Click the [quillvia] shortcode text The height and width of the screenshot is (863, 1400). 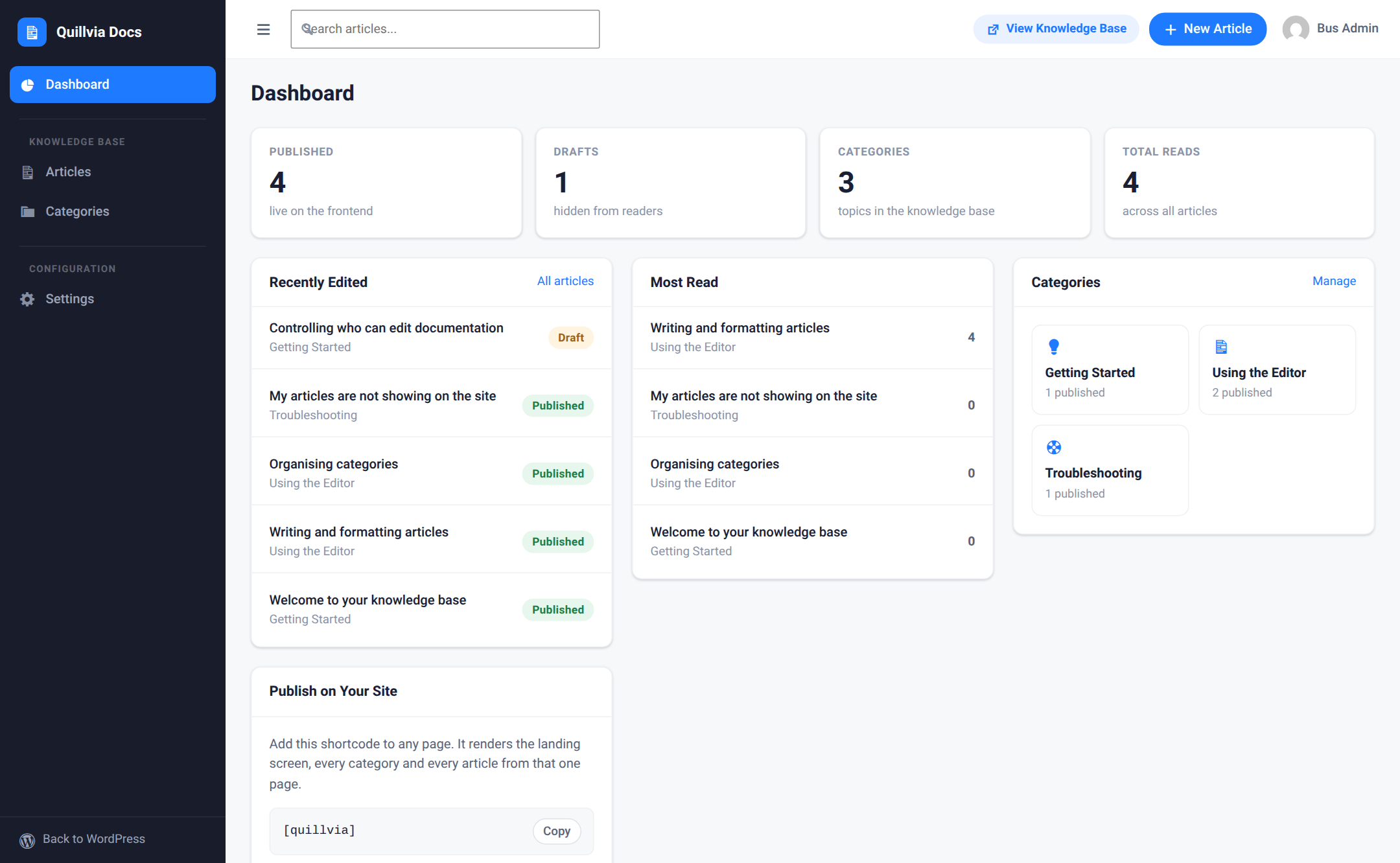320,830
